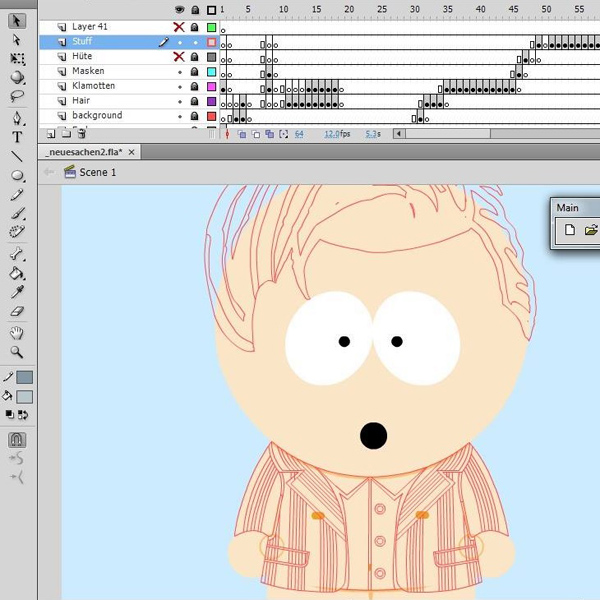This screenshot has width=600, height=600.
Task: Select the Subselection tool
Action: point(17,39)
